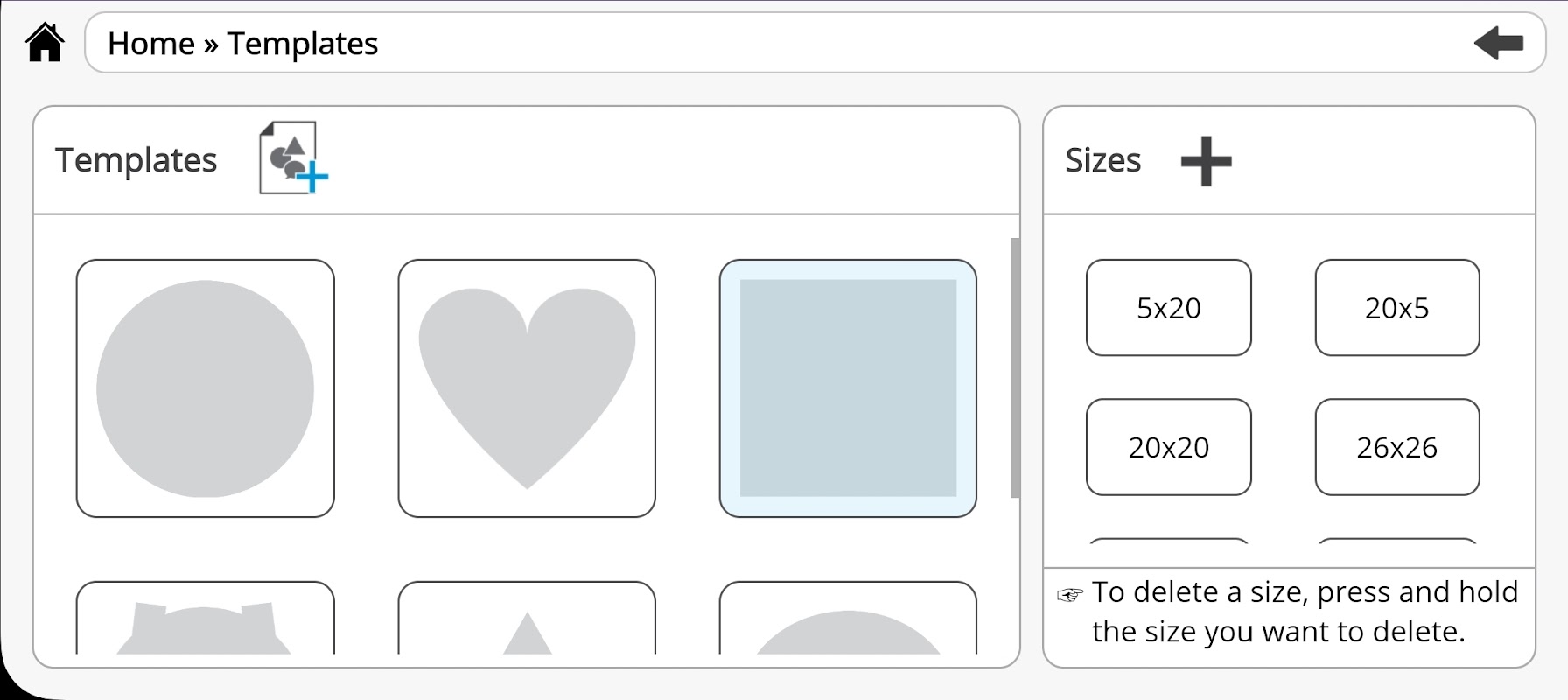This screenshot has height=700, width=1568.
Task: Choose the heart template
Action: point(527,388)
